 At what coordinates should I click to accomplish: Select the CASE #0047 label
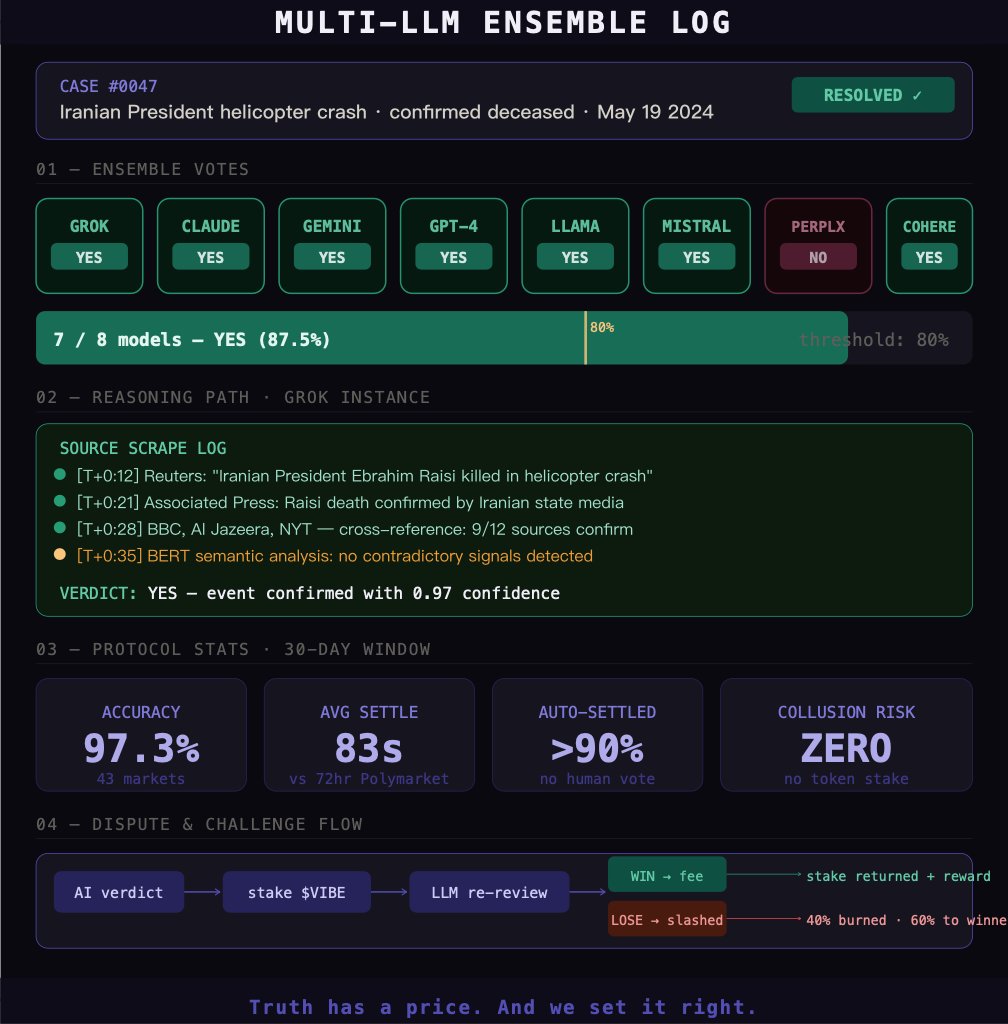108,86
